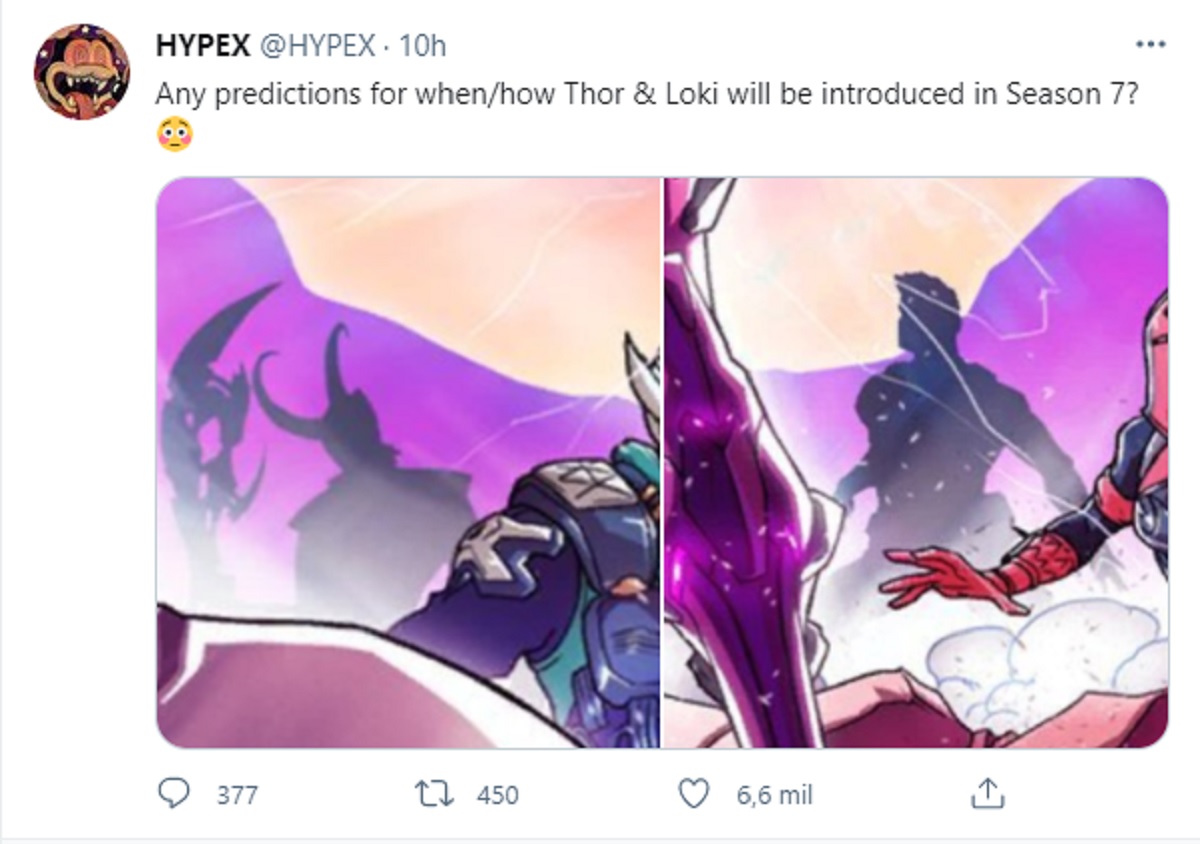This screenshot has height=844, width=1200.
Task: Retweet using the arrows icon
Action: point(435,795)
